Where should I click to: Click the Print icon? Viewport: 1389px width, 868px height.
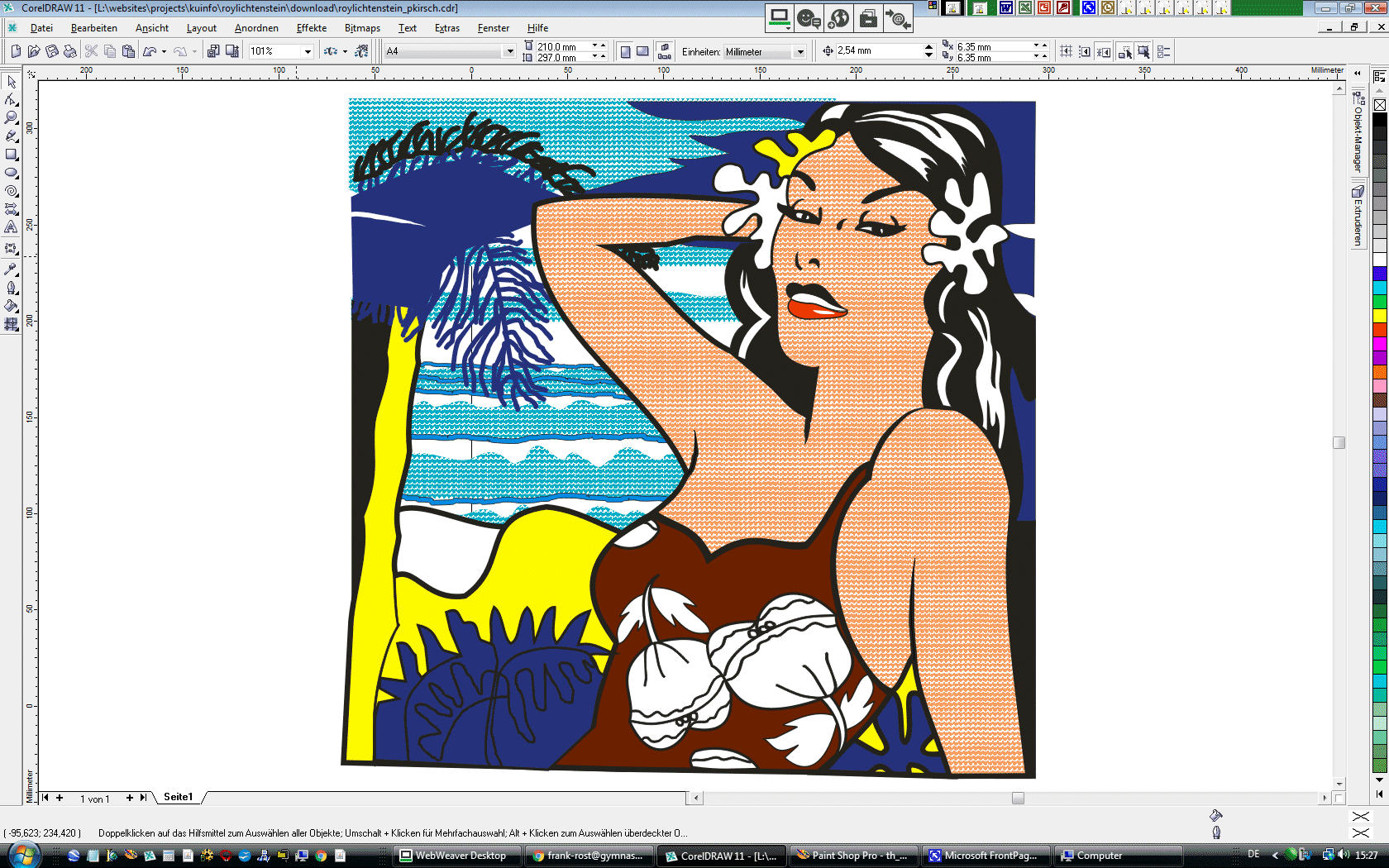pyautogui.click(x=70, y=51)
